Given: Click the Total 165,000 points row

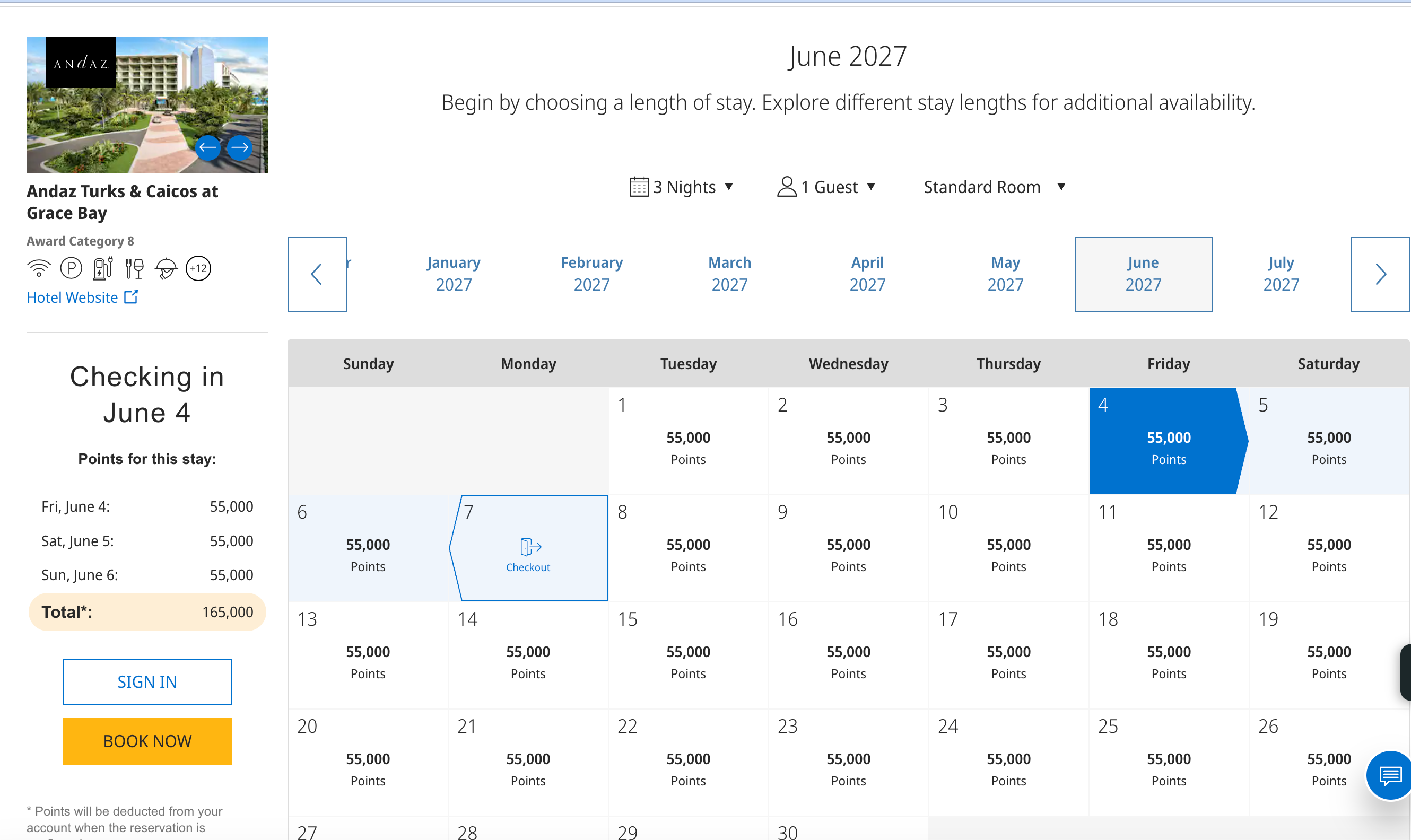Looking at the screenshot, I should tap(147, 612).
